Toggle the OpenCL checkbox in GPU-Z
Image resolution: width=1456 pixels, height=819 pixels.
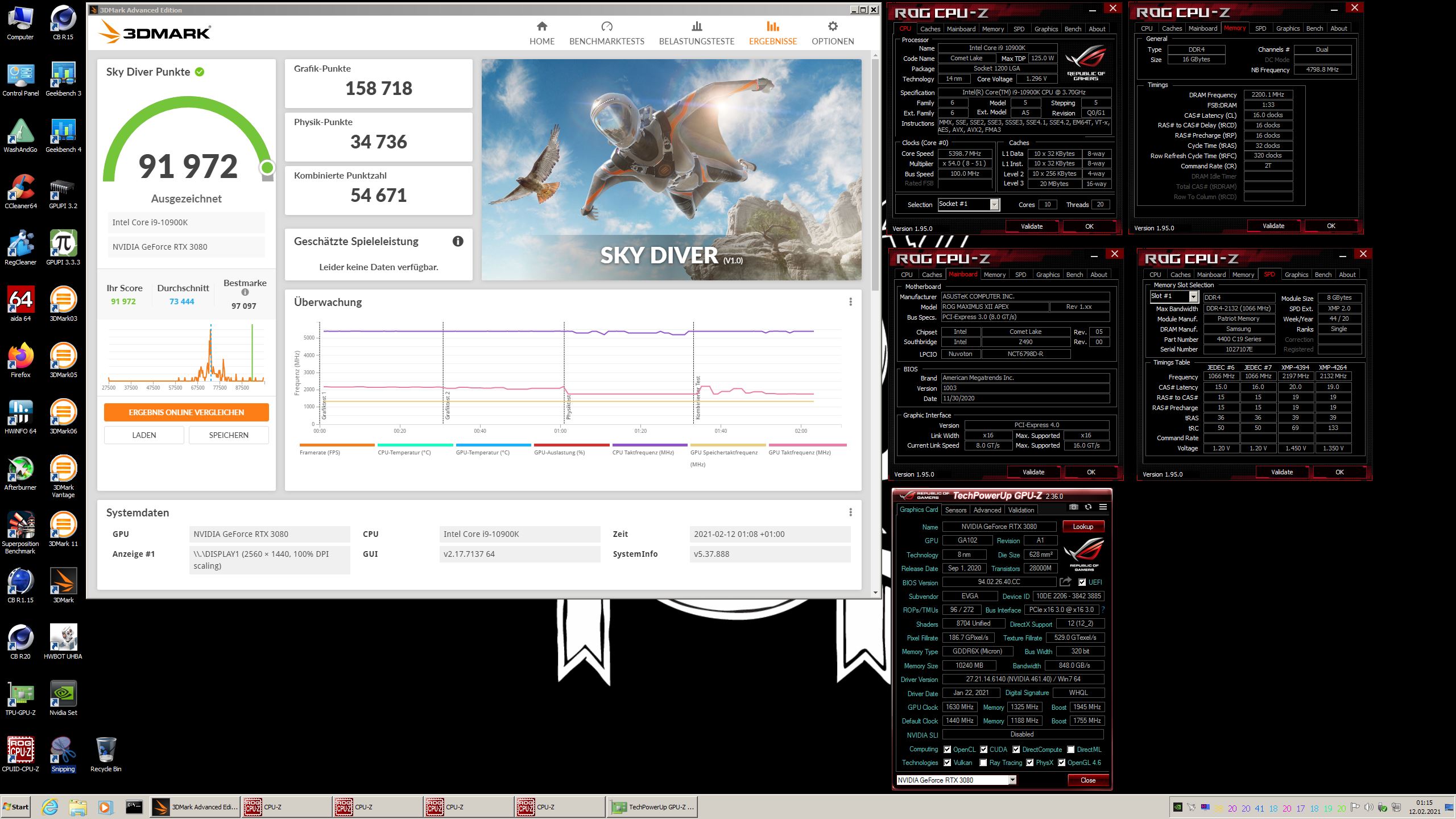click(947, 750)
